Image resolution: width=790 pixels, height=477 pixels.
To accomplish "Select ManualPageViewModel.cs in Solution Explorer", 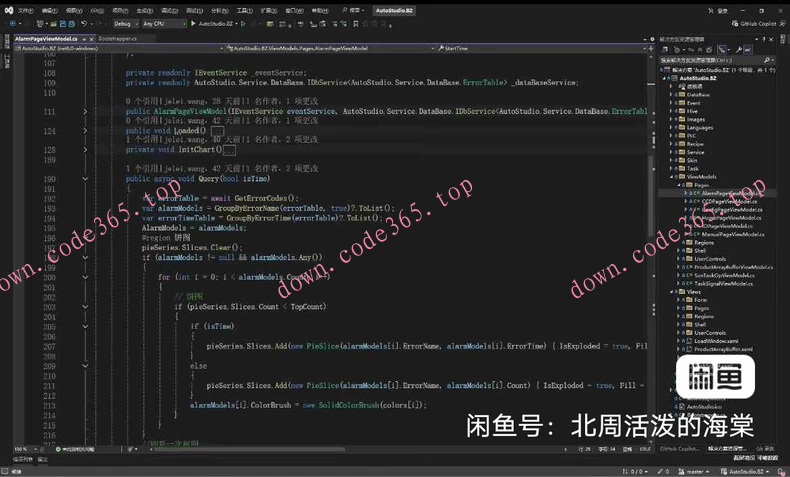I will [733, 234].
